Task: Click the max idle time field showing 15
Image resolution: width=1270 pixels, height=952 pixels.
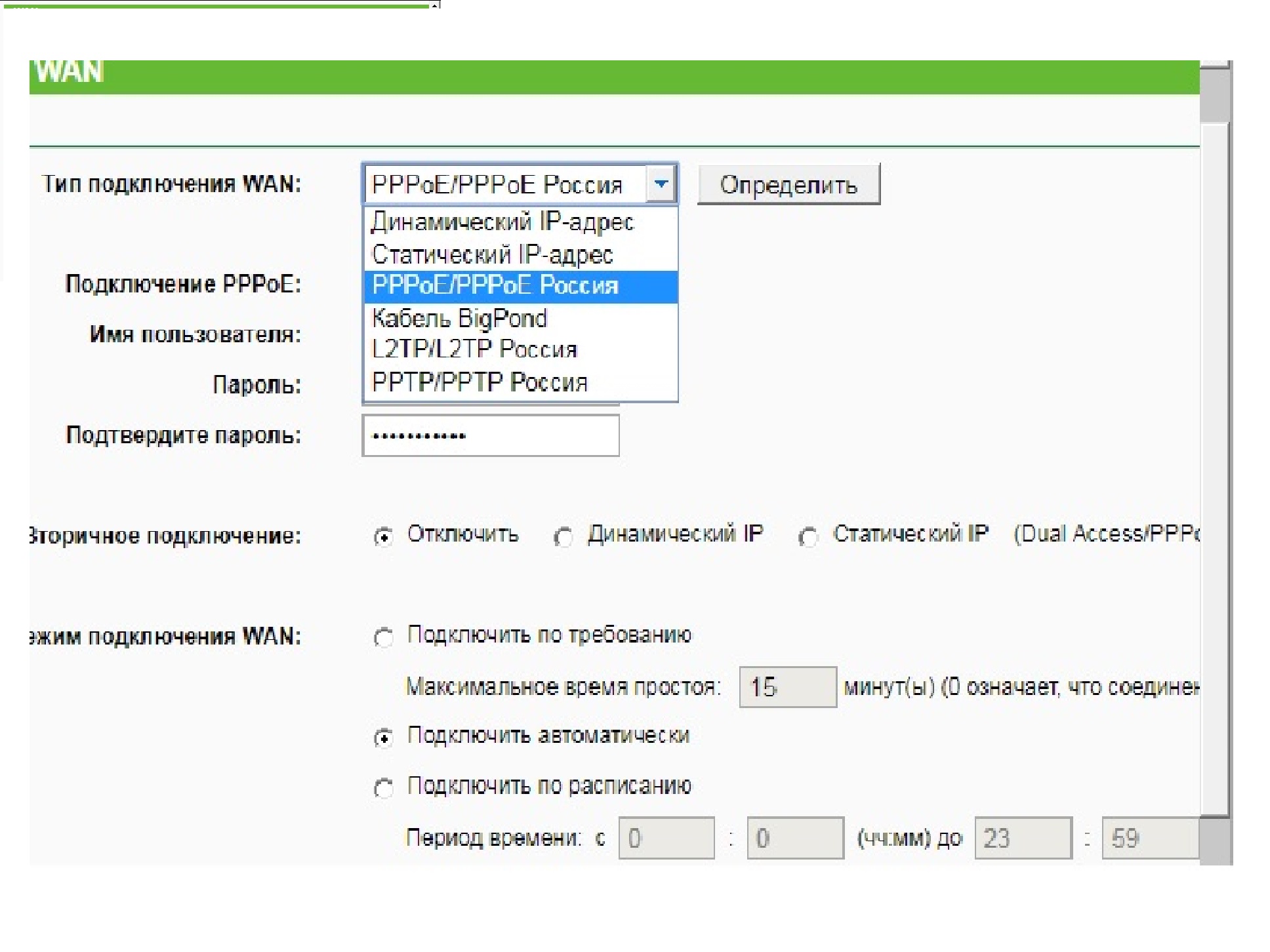Action: 787,687
